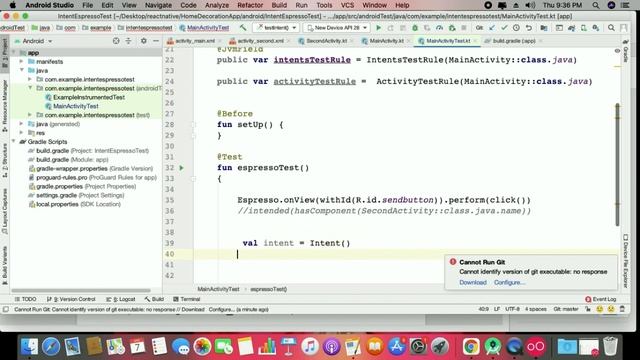Run the app with green play icon

coord(379,28)
